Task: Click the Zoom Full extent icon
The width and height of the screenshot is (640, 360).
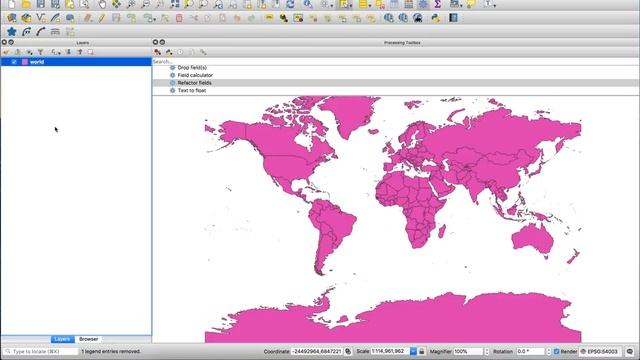Action: pos(175,4)
